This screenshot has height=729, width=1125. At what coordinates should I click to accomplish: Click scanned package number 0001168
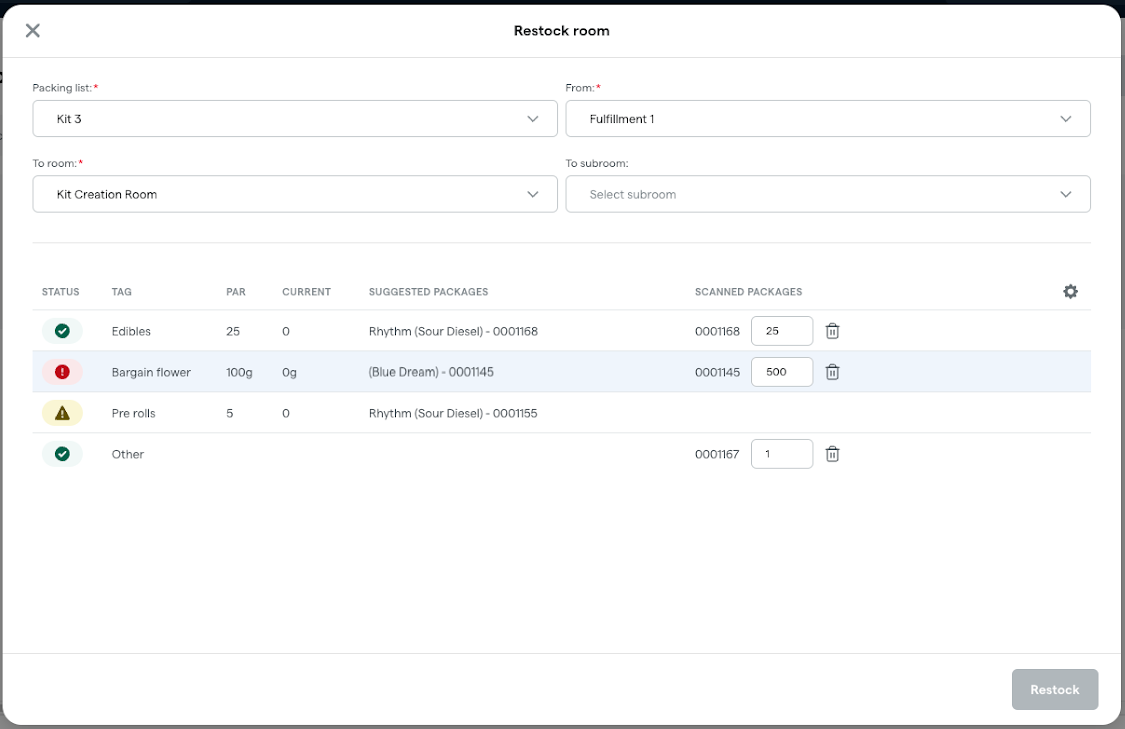pyautogui.click(x=716, y=330)
